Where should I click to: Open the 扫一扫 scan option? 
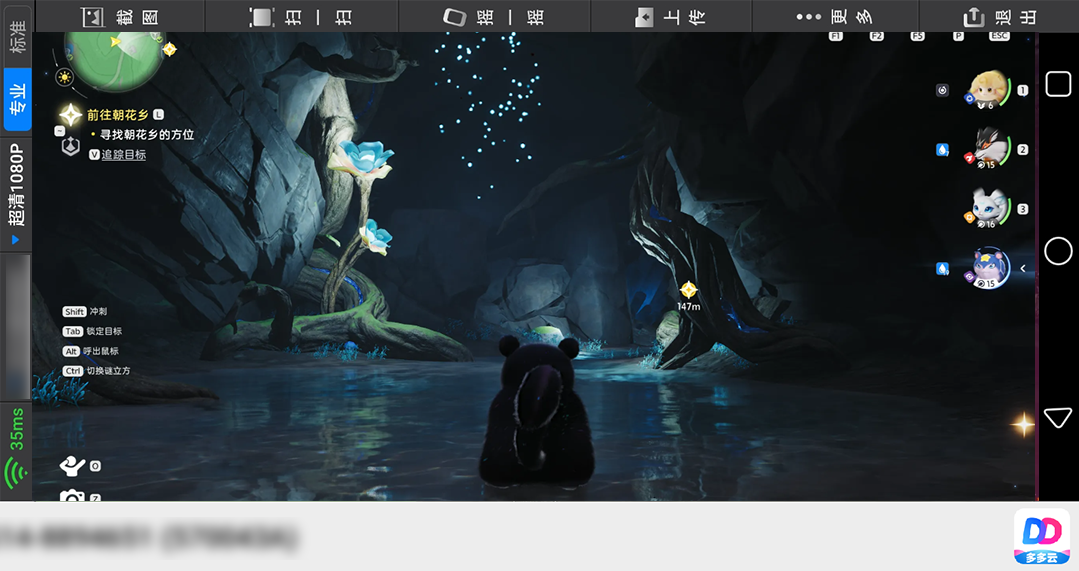pyautogui.click(x=301, y=17)
